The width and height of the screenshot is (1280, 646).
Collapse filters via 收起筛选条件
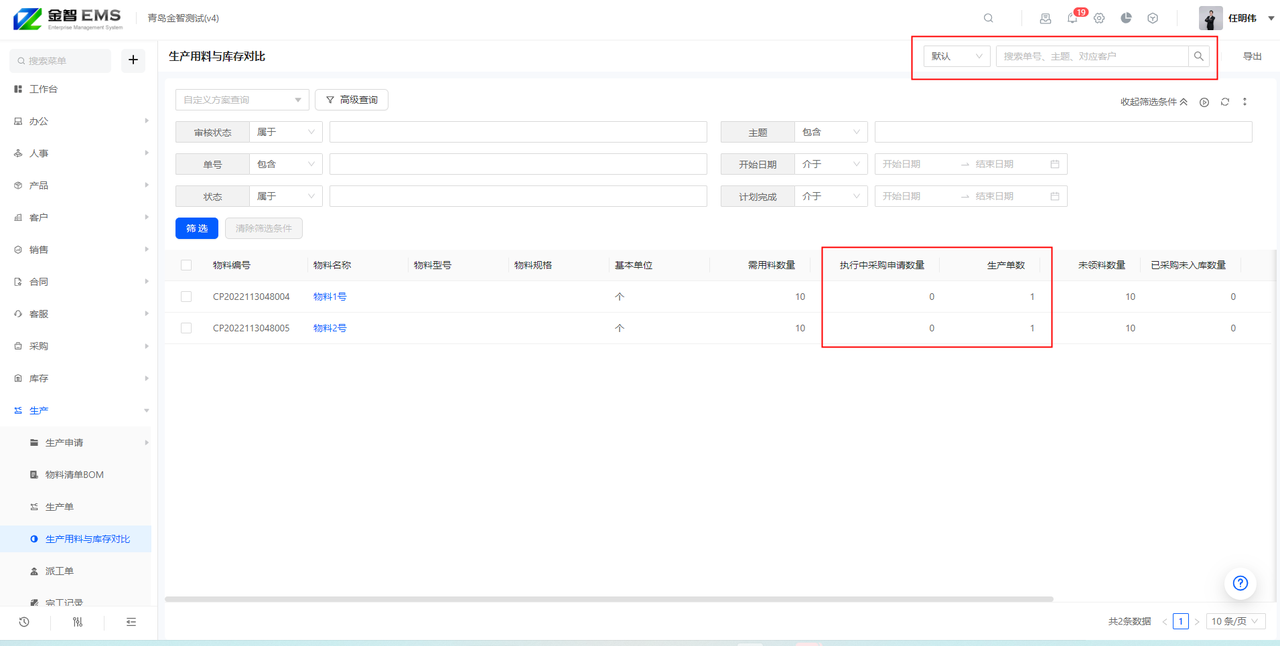click(x=1154, y=102)
